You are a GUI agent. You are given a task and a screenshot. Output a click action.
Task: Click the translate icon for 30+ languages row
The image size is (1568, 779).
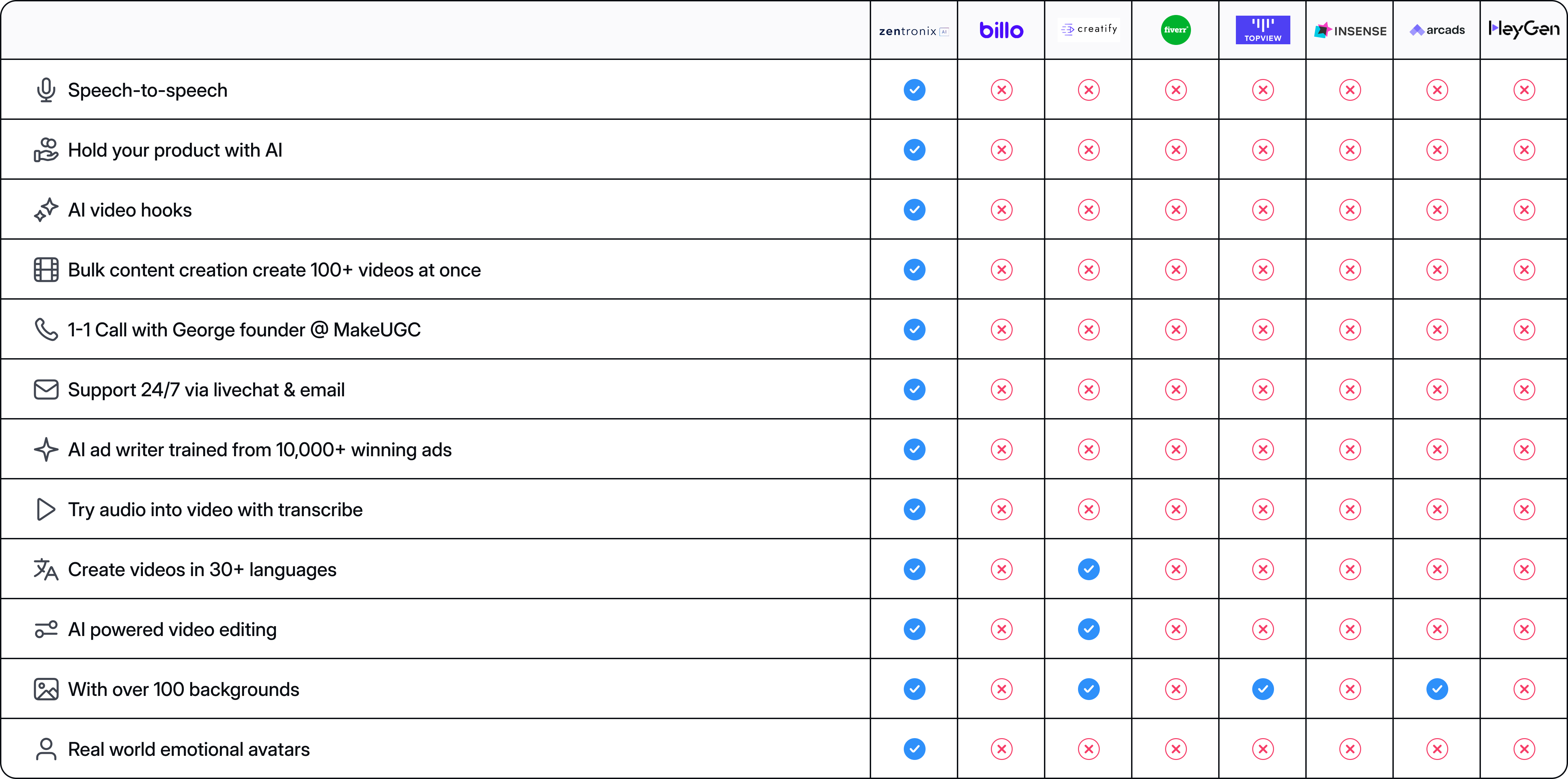pos(46,570)
